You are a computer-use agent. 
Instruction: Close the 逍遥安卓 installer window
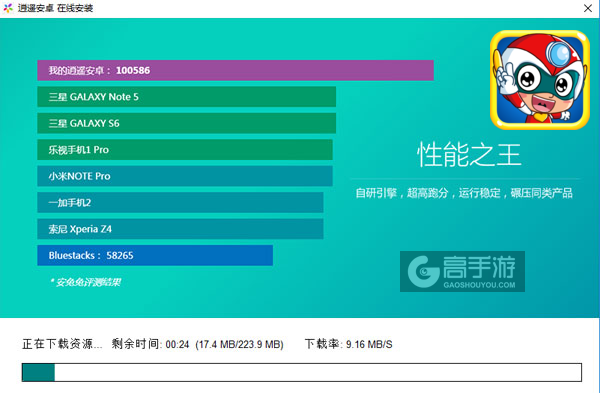pyautogui.click(x=588, y=8)
